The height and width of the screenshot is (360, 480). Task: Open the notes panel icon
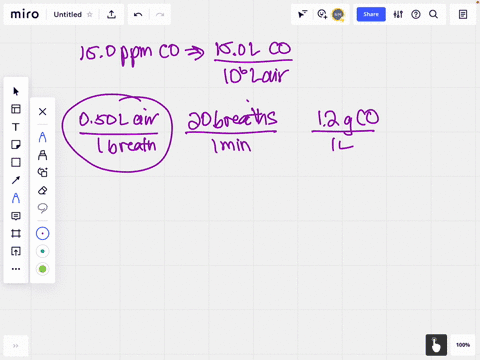(x=463, y=14)
